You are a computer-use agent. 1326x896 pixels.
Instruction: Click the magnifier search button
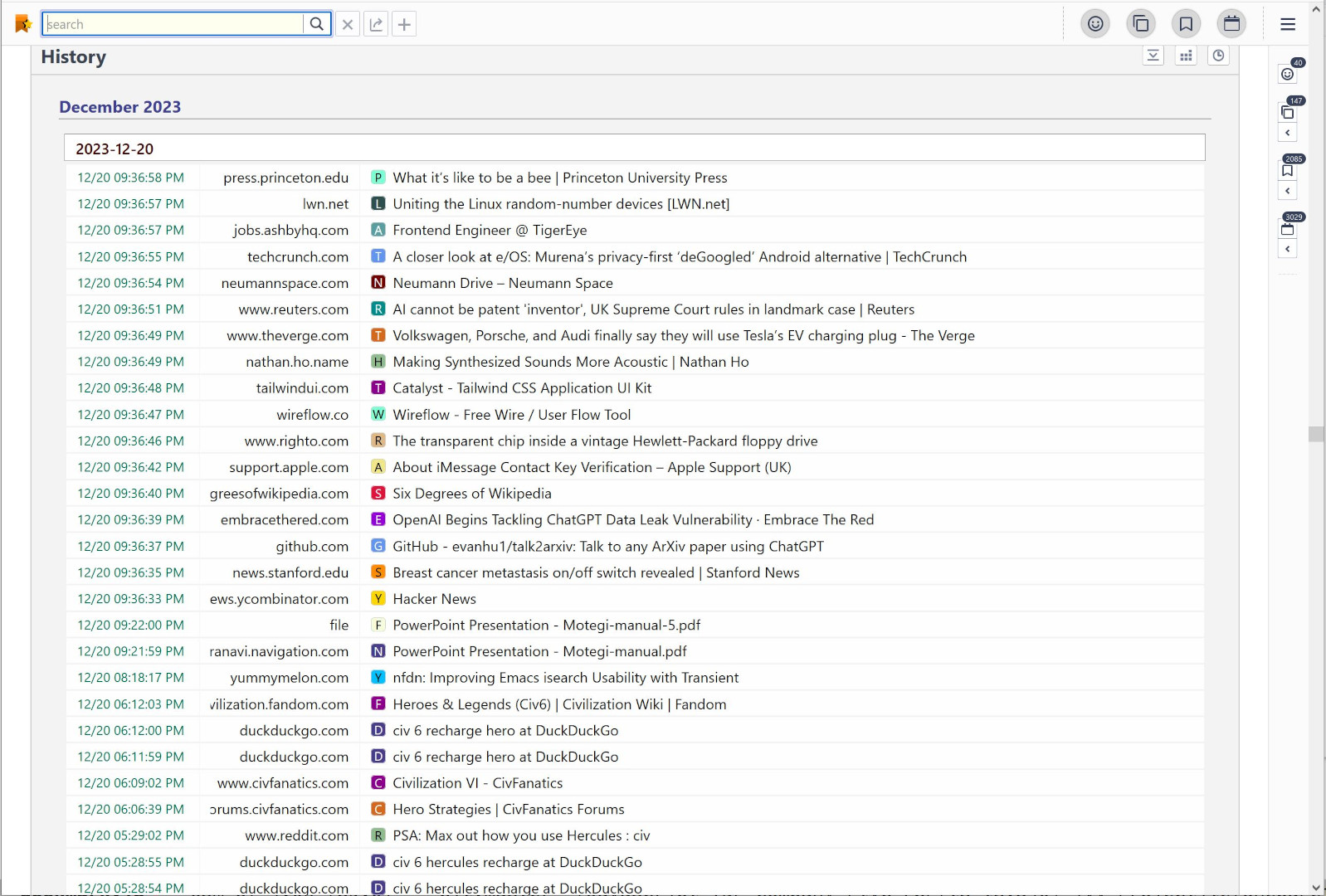(x=317, y=24)
